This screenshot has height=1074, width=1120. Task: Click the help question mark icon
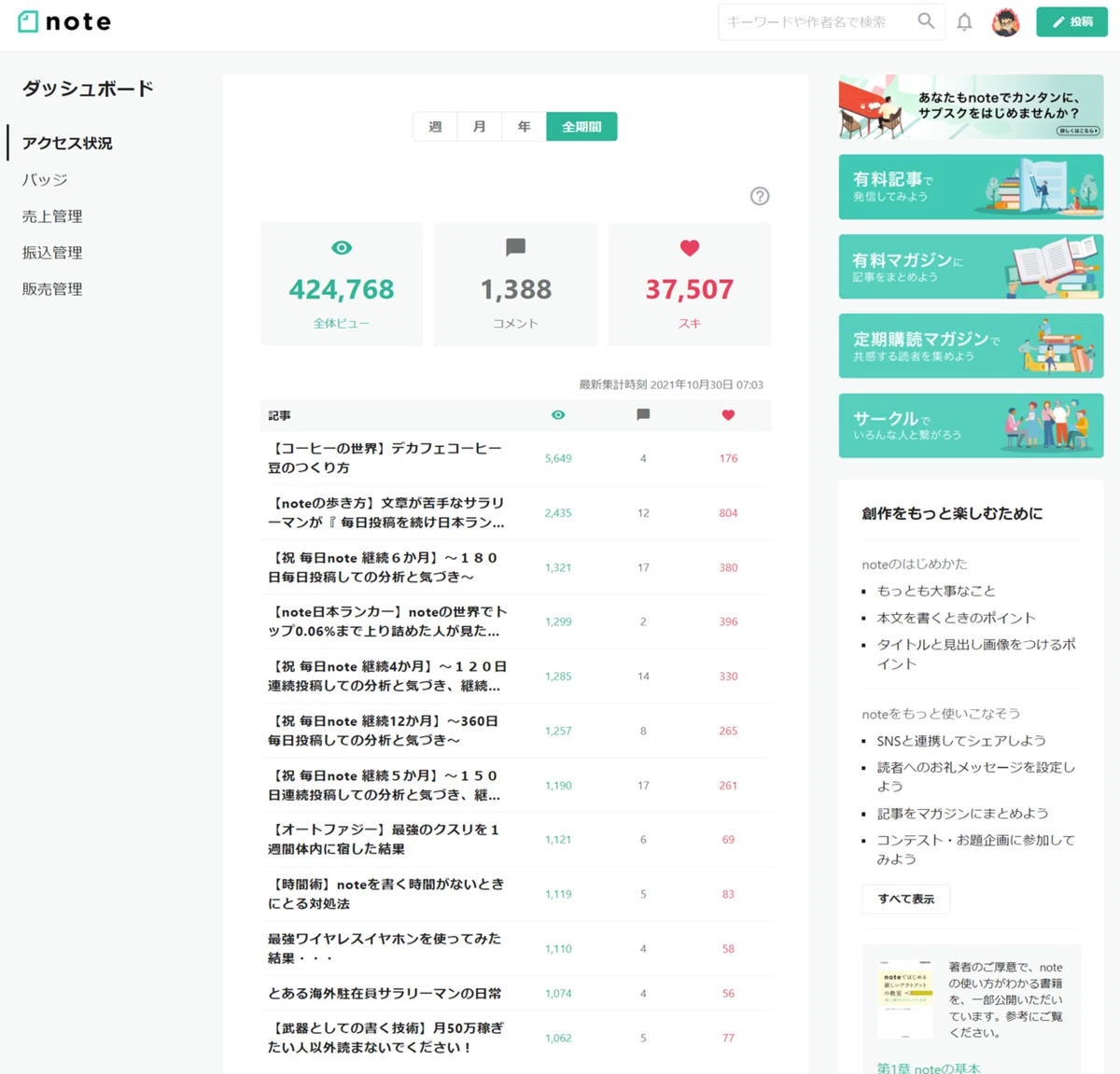[760, 196]
